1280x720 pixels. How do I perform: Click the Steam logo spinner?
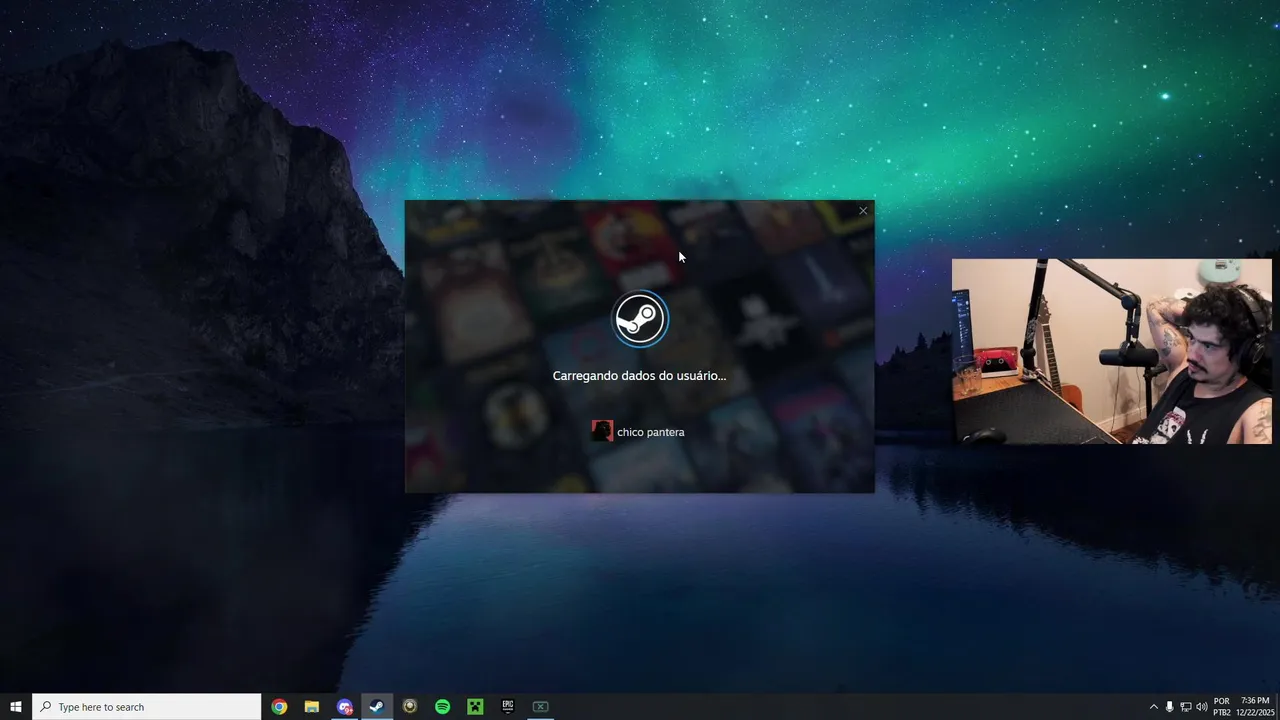[640, 319]
